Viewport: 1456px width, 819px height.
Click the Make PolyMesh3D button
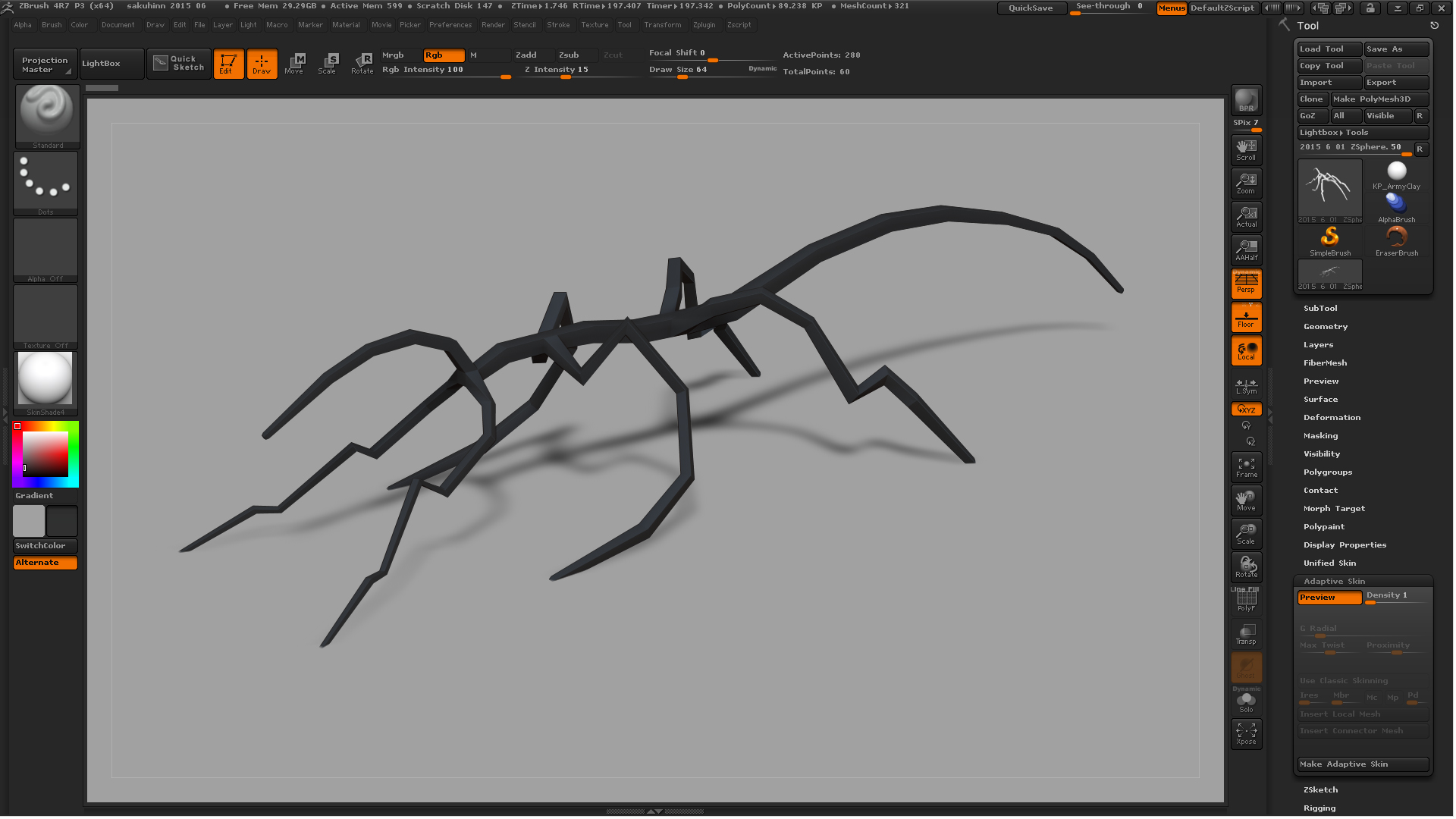1379,99
